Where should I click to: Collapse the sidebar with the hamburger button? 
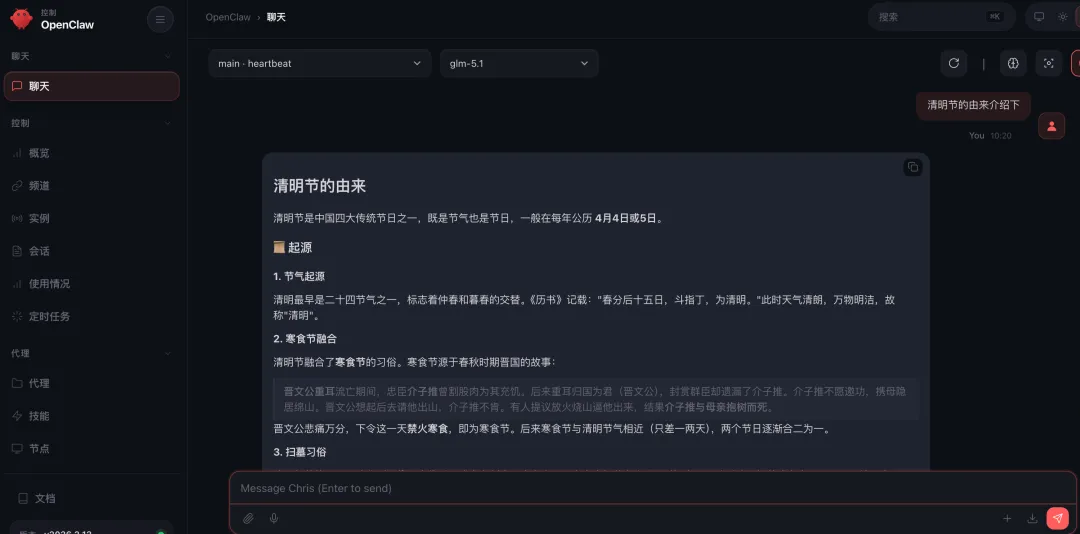160,19
